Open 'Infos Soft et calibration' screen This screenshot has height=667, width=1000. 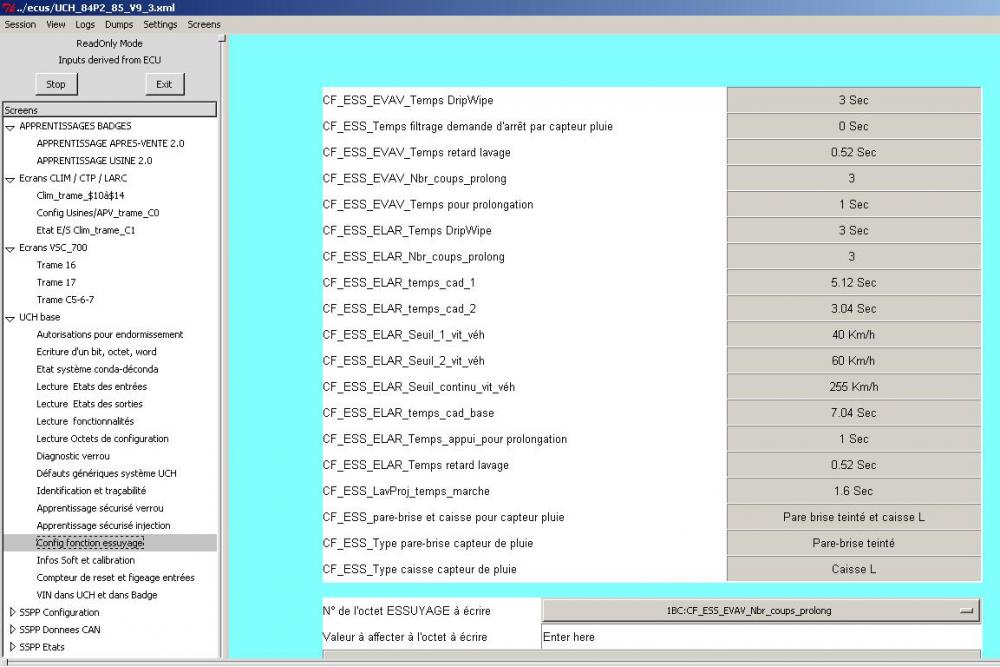pyautogui.click(x=85, y=560)
